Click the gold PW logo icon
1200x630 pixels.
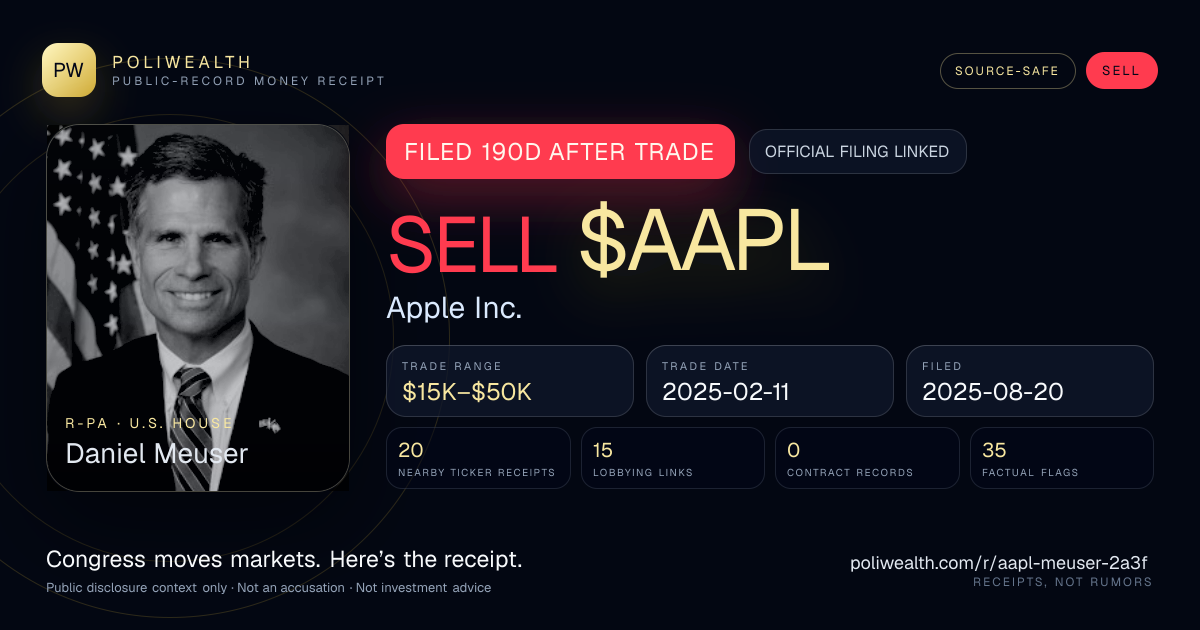pos(69,70)
